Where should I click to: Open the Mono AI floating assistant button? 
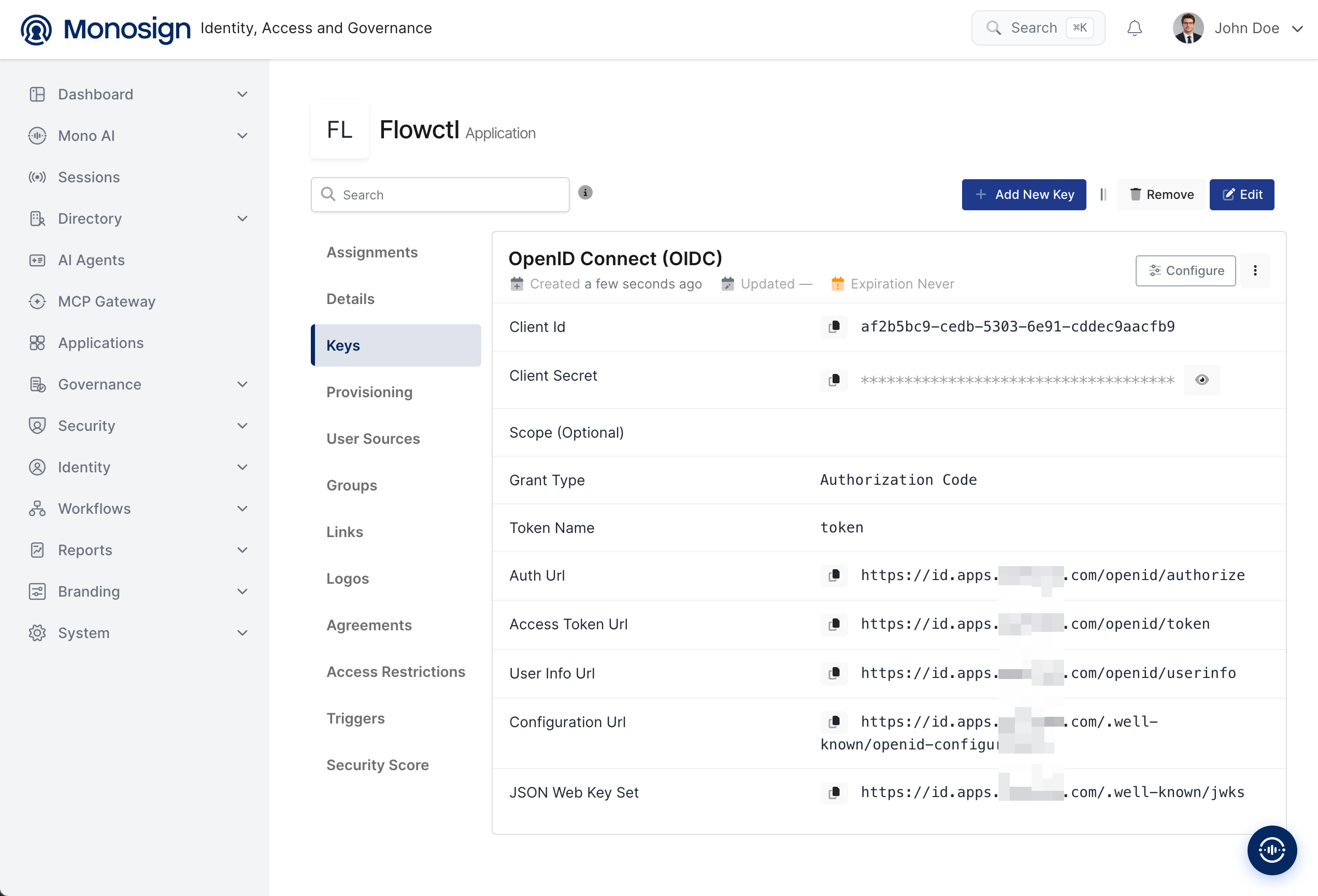[1271, 849]
